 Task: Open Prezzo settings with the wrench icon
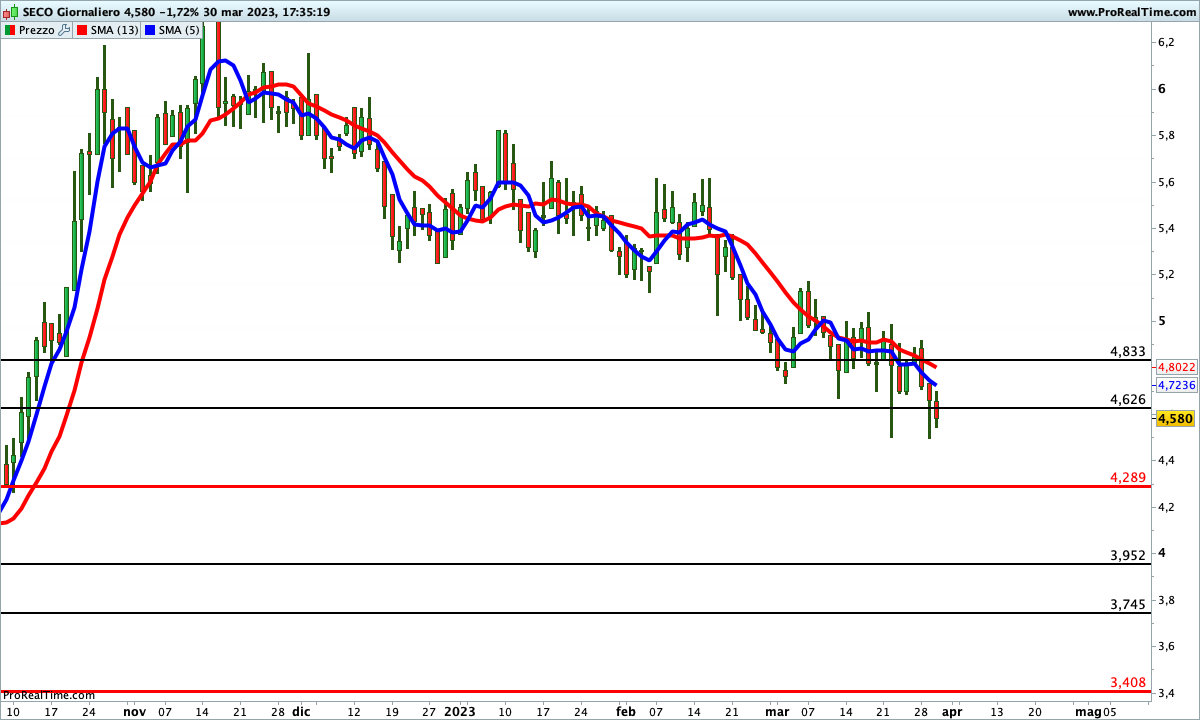[64, 30]
